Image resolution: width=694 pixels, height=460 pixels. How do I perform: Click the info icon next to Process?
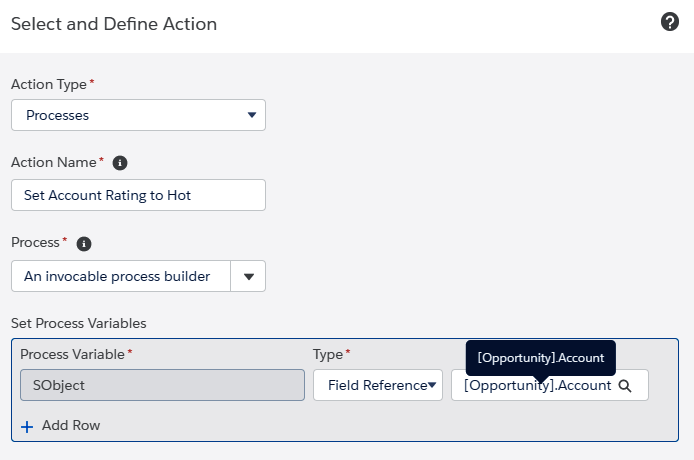point(84,244)
